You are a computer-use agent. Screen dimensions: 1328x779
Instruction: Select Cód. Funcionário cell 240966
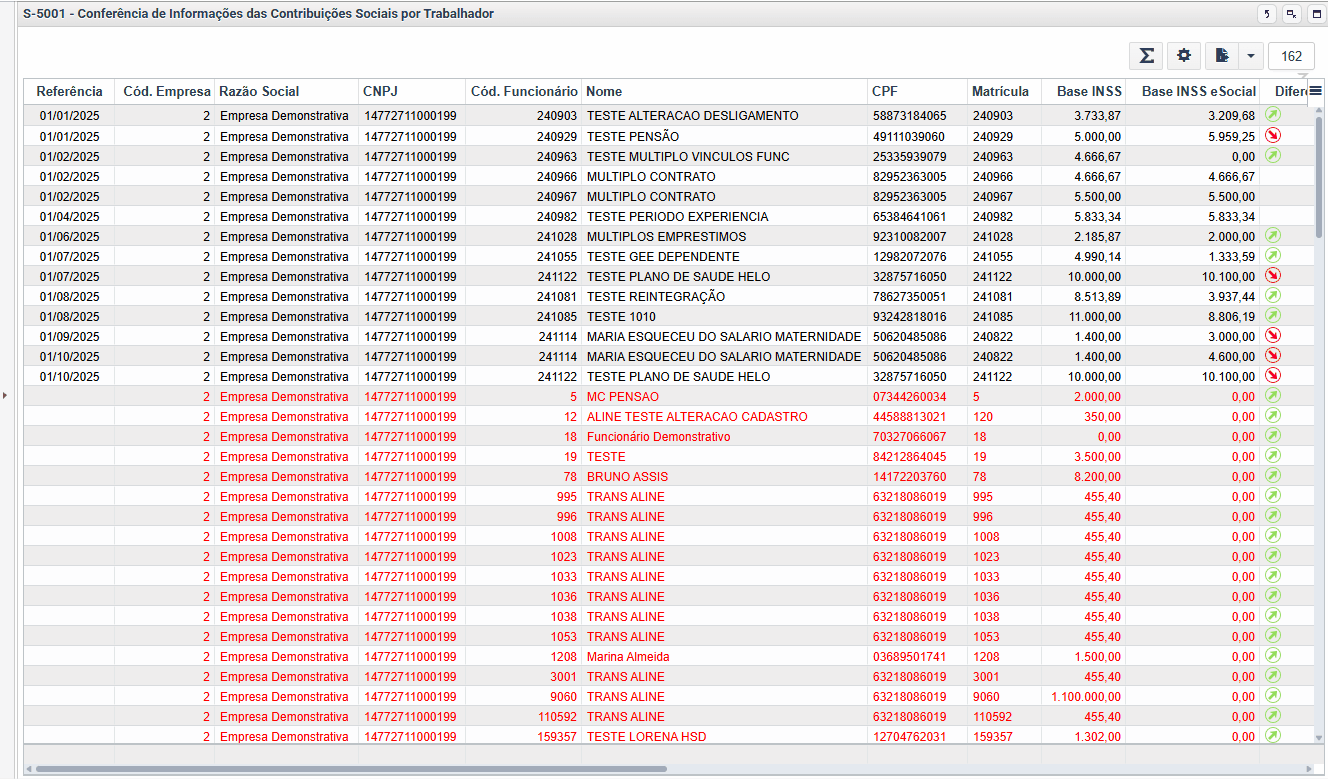pos(524,176)
